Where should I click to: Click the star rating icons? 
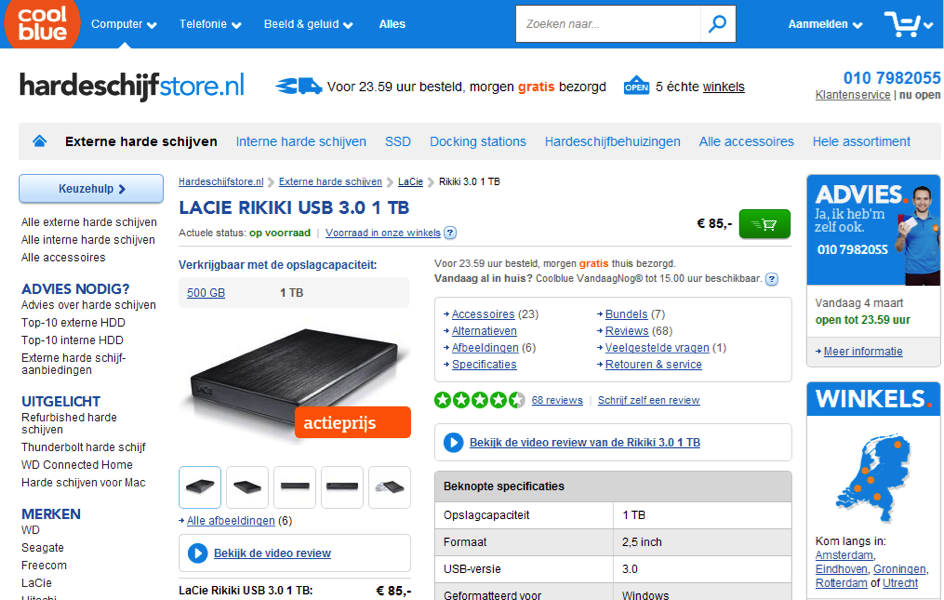pos(479,400)
